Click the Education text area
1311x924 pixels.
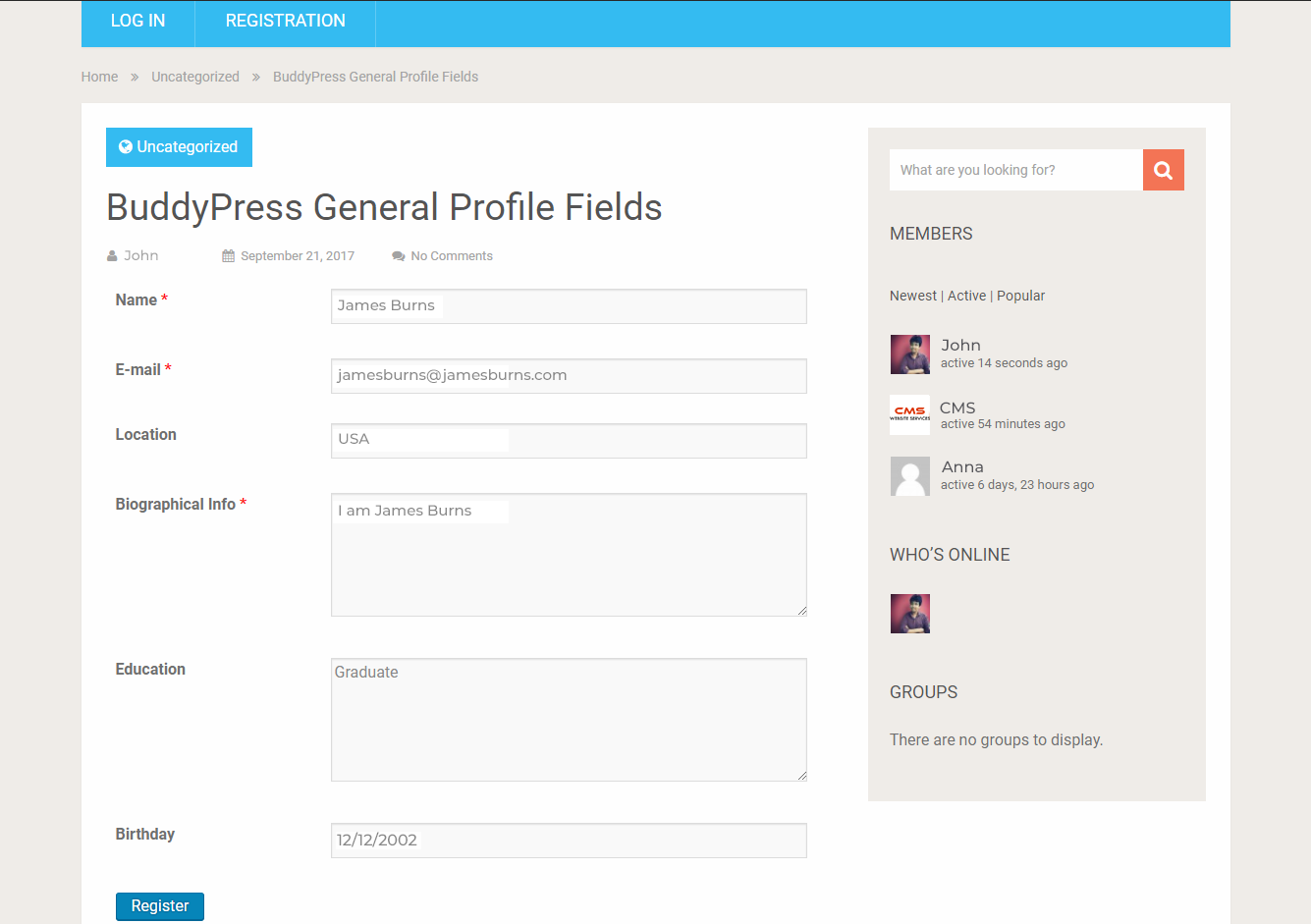569,720
